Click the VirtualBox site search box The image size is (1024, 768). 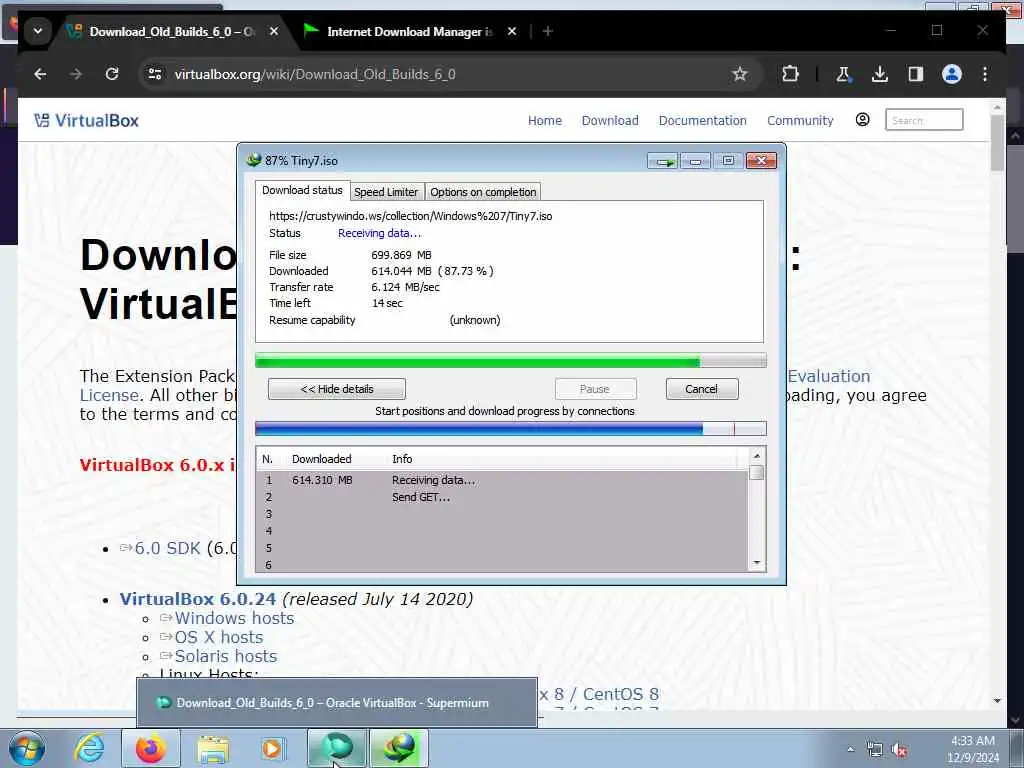tap(923, 120)
